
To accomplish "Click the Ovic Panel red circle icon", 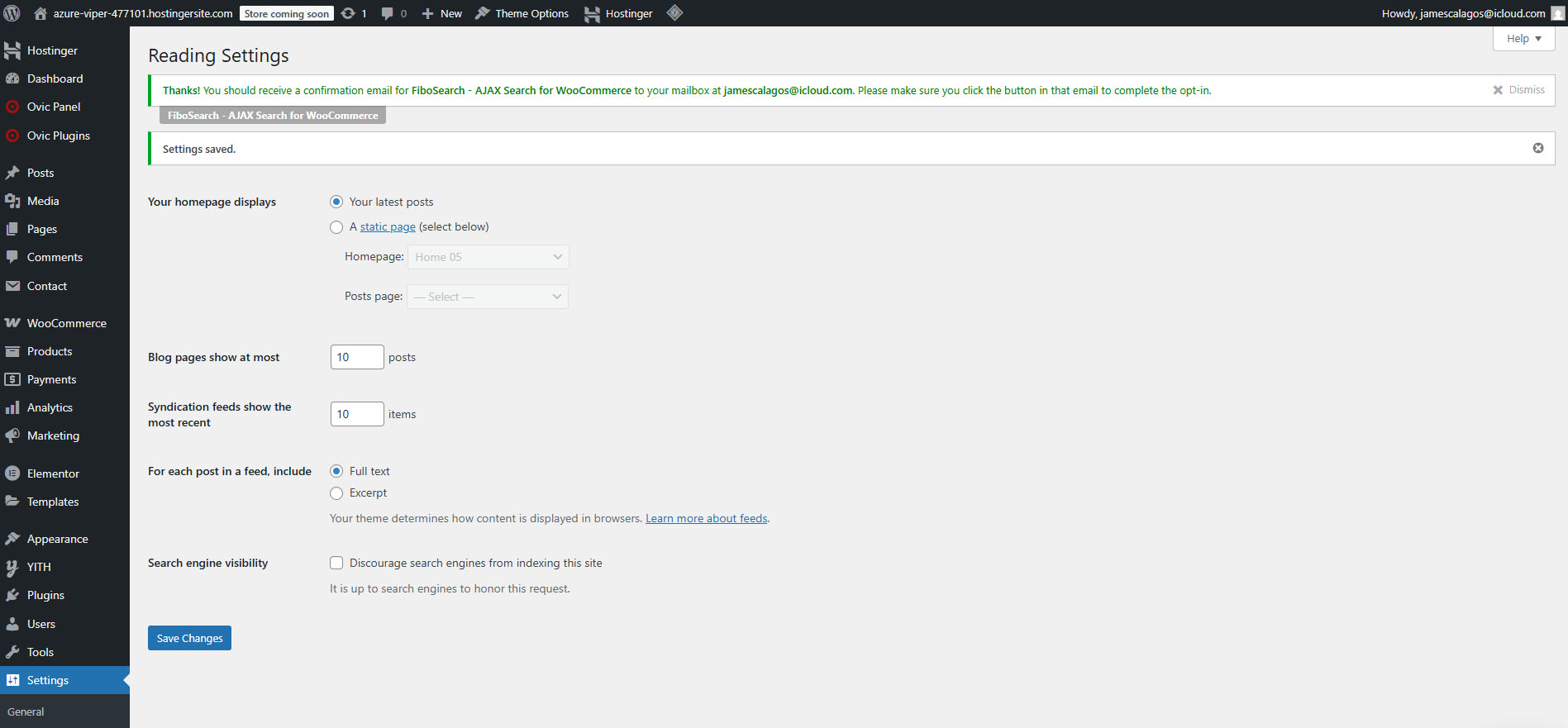I will coord(12,107).
